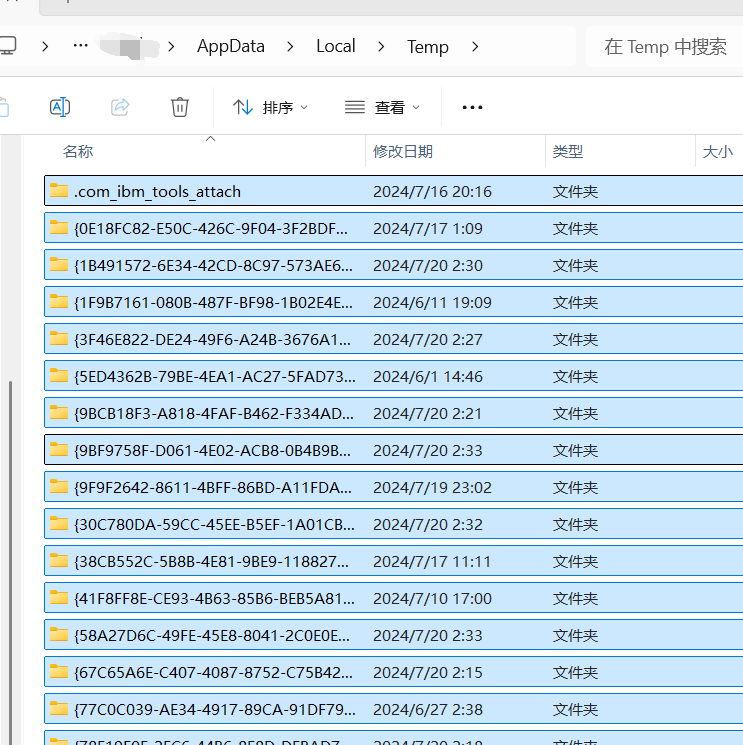Select the {67C65A6E-C407-4087 folder
Image resolution: width=743 pixels, height=745 pixels.
[x=393, y=672]
